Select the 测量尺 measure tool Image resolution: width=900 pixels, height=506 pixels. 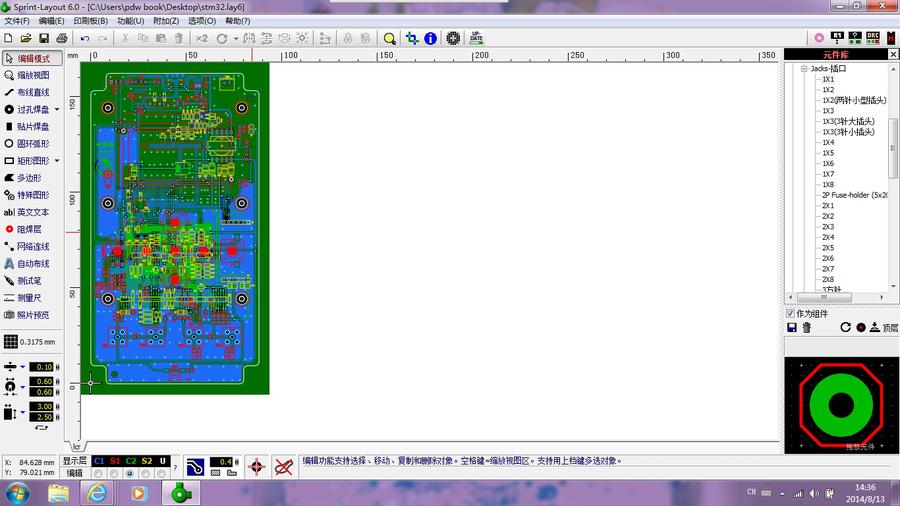pyautogui.click(x=29, y=297)
